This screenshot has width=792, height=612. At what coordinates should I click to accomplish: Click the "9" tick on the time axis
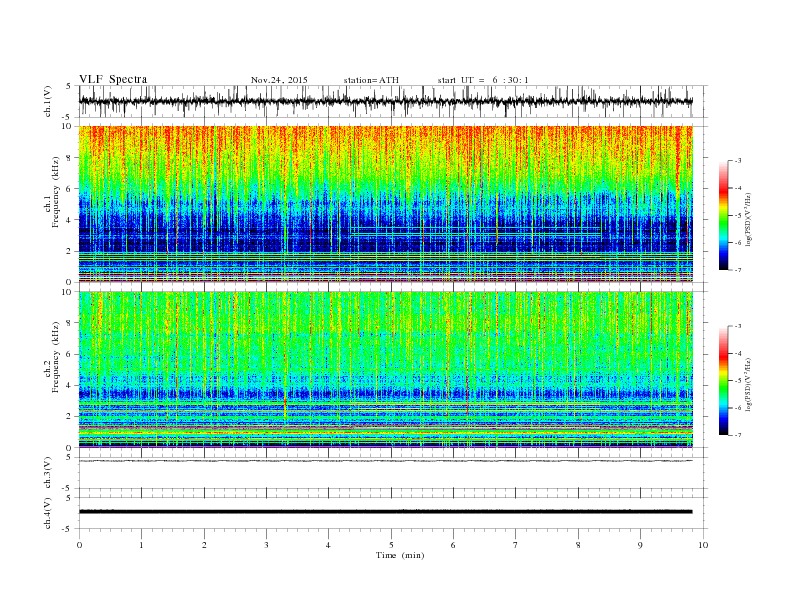(x=640, y=545)
